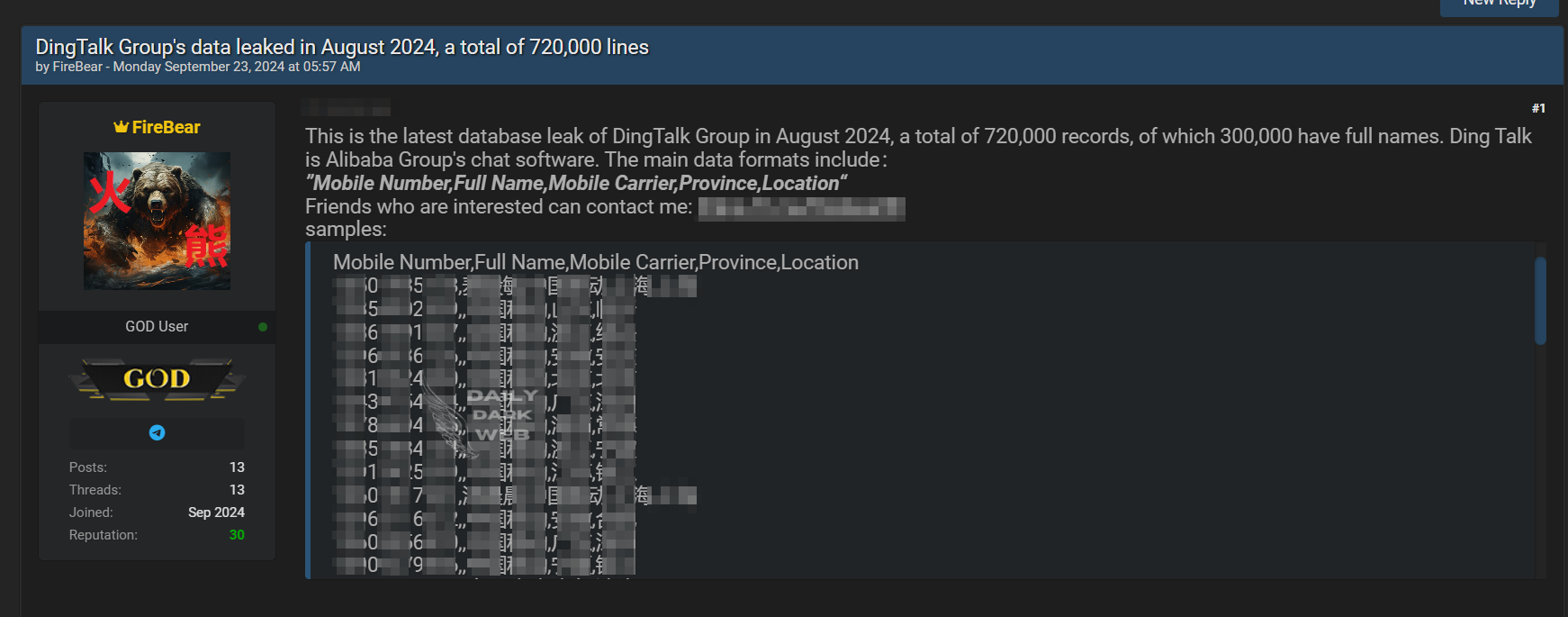Click the blurred contact handle after 'contact me:'

click(x=801, y=208)
